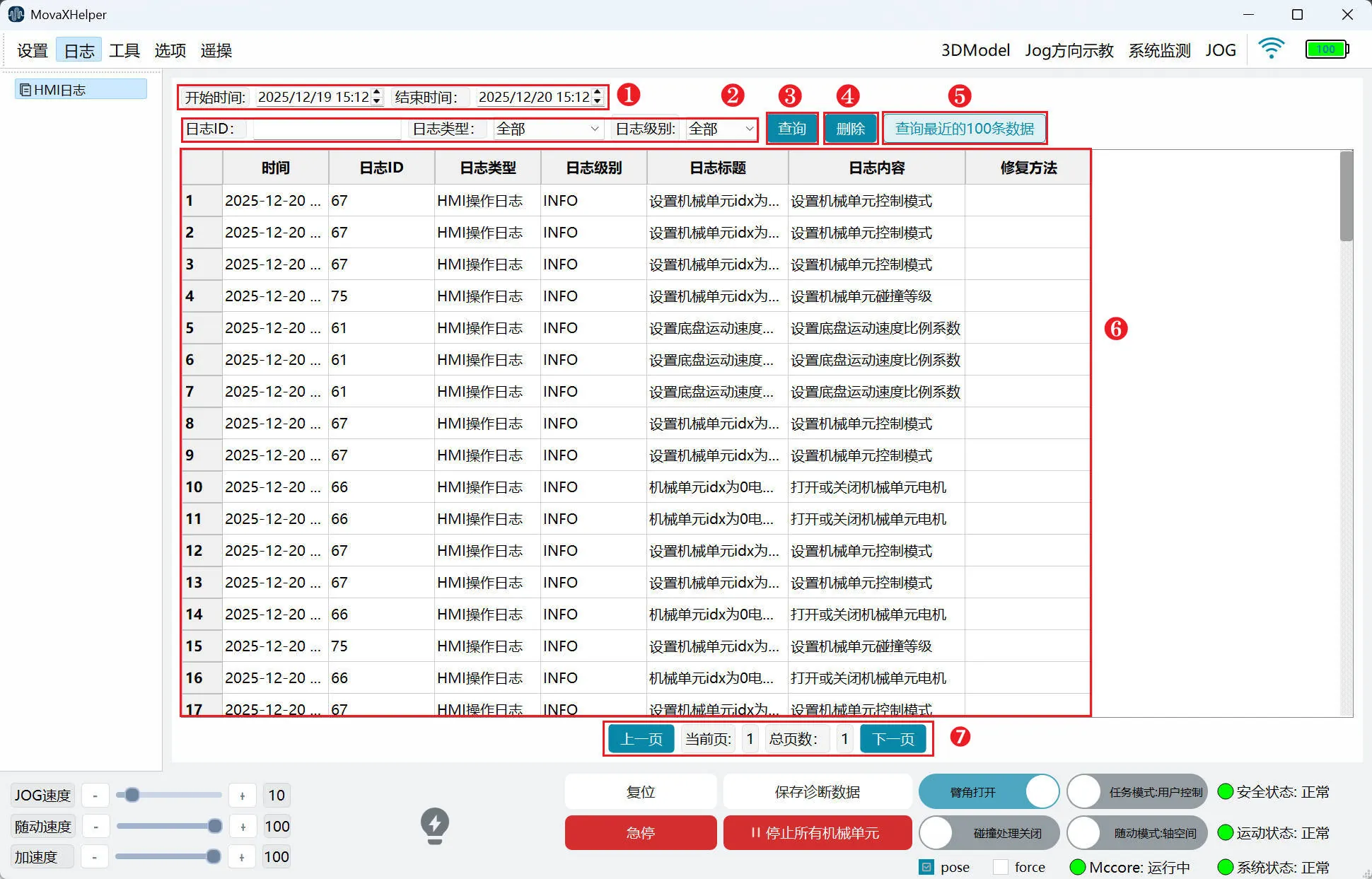Open the 工具 menu
Viewport: 1372px width, 879px height.
124,50
